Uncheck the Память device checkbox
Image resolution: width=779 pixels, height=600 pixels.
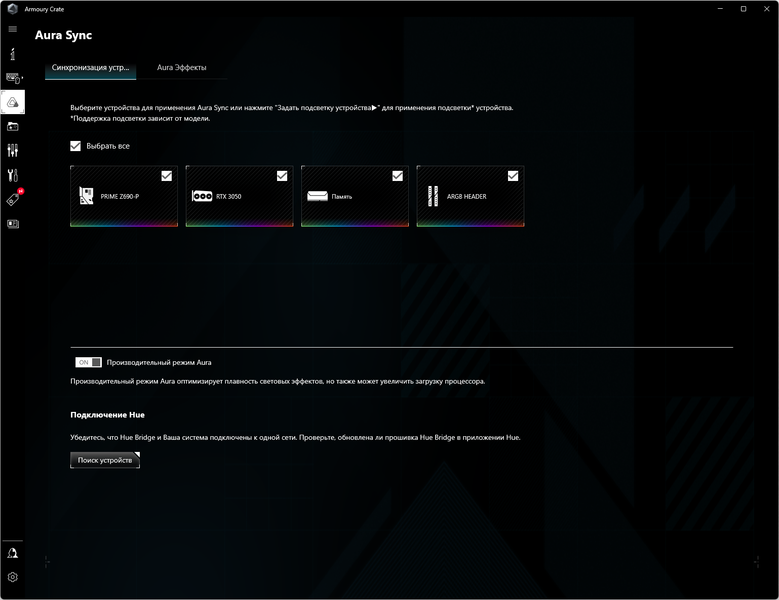coord(397,176)
